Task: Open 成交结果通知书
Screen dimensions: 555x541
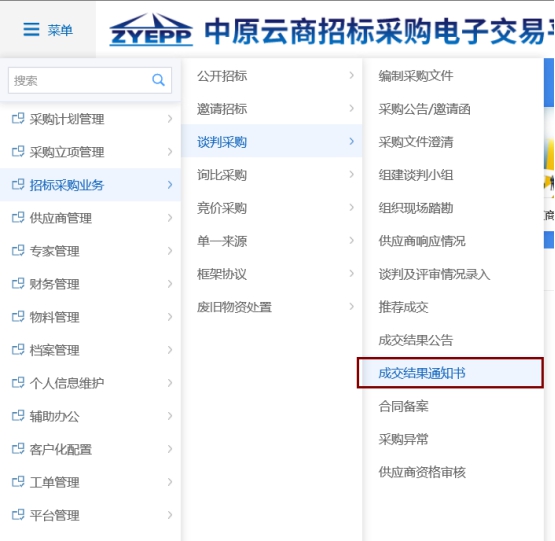Action: [450, 373]
